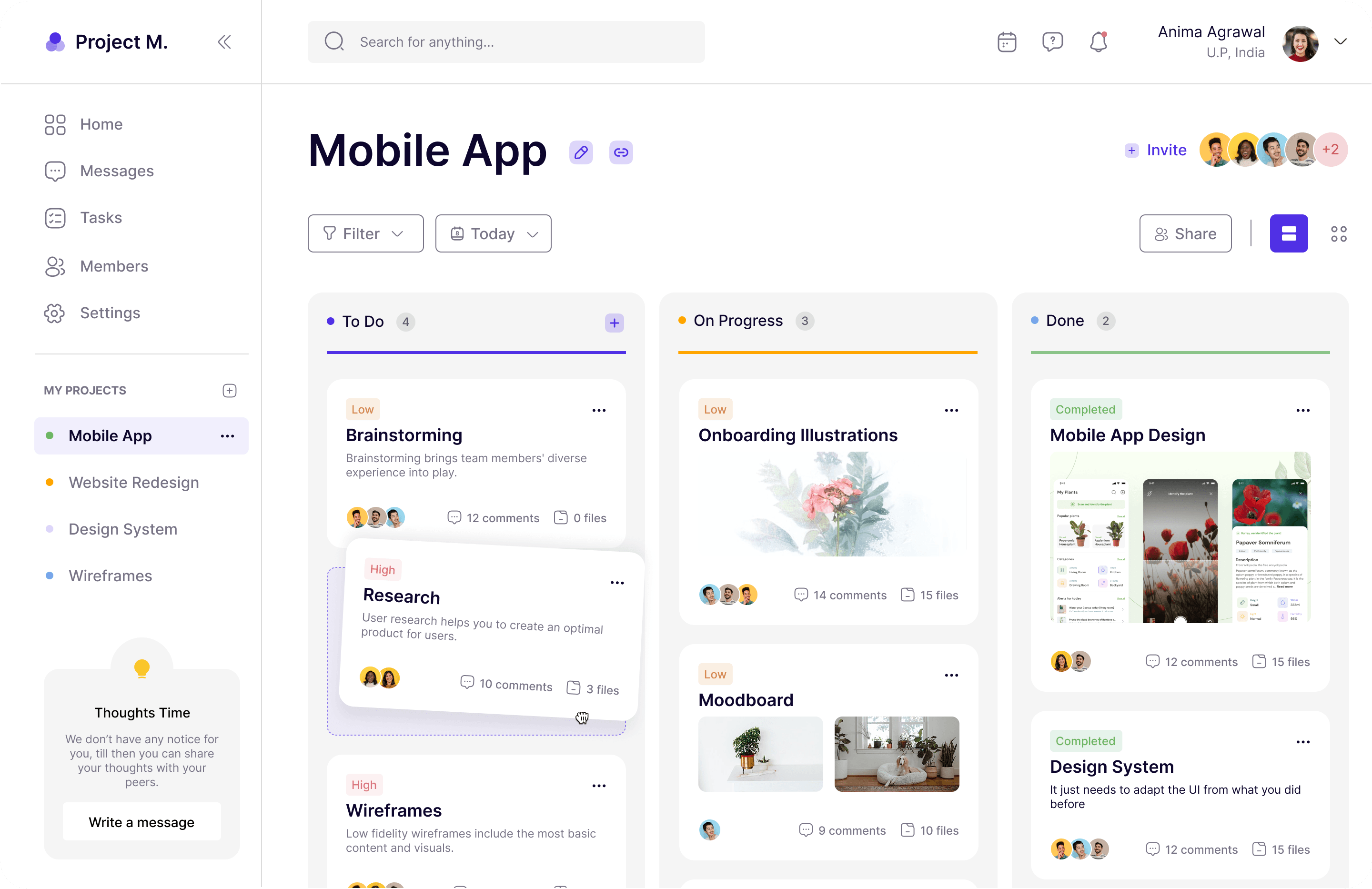Viewport: 1372px width, 889px height.
Task: Click the add new project icon in MY PROJECTS
Action: 229,390
